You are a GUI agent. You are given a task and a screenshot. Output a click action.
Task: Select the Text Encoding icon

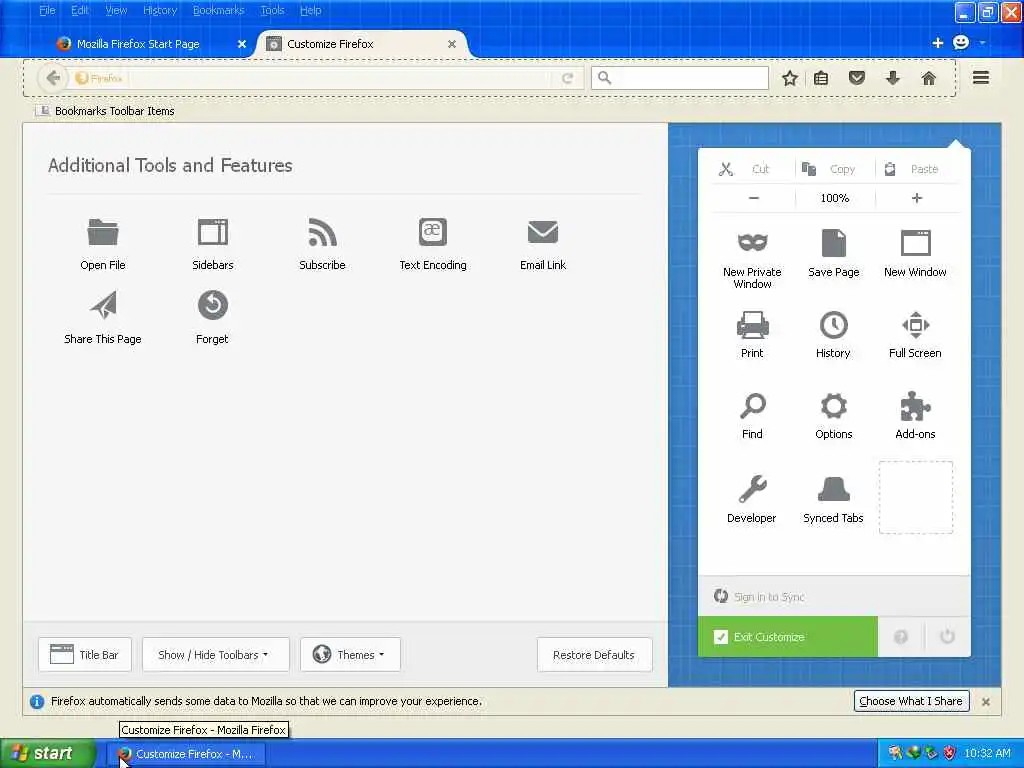tap(433, 232)
